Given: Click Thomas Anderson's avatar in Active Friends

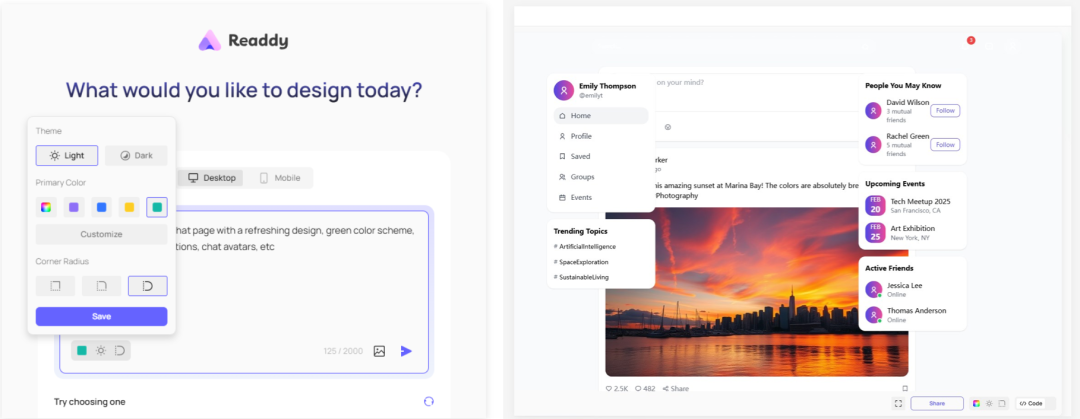Looking at the screenshot, I should pyautogui.click(x=873, y=314).
